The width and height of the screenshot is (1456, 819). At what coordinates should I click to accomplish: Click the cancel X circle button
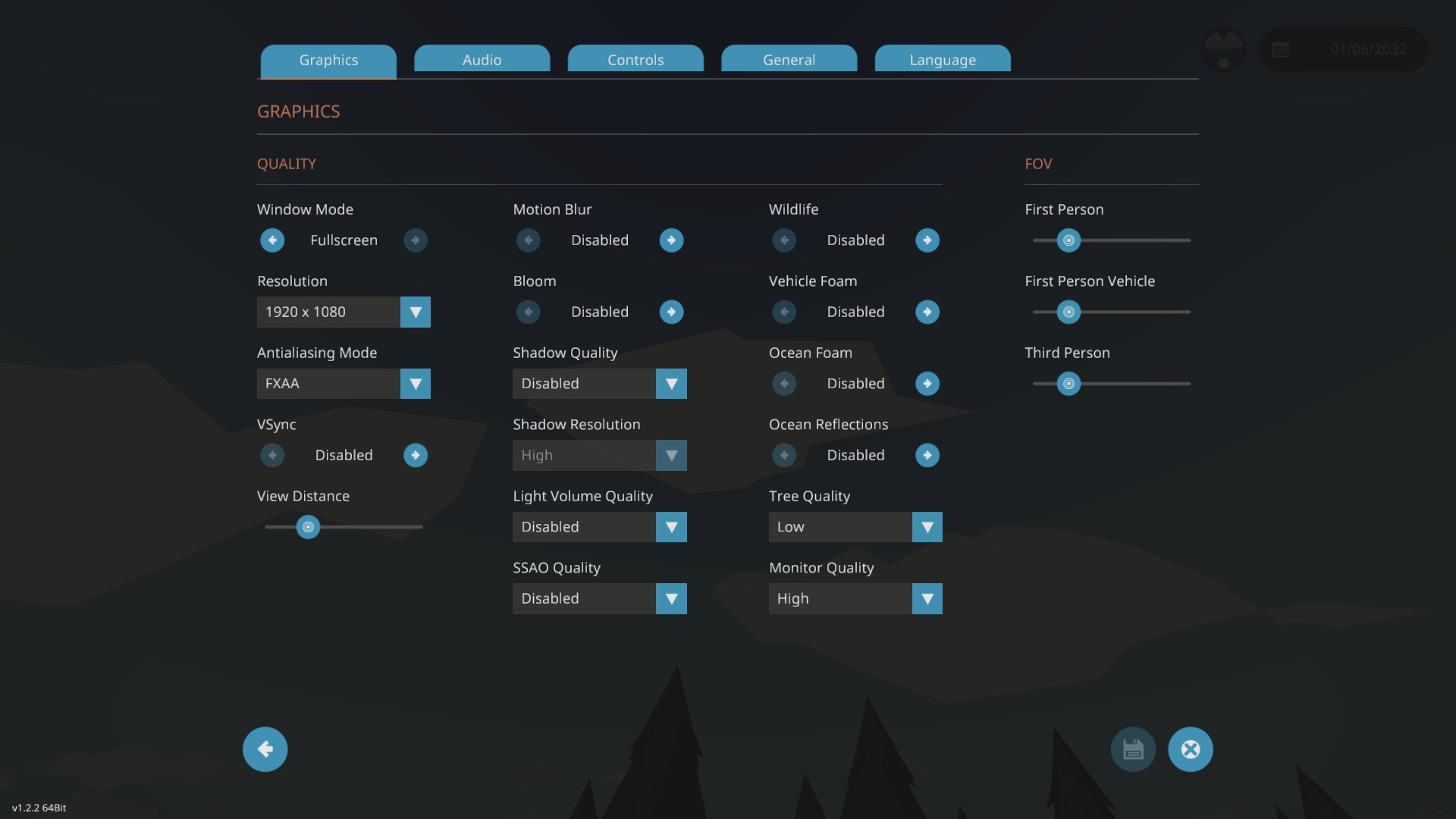1190,749
